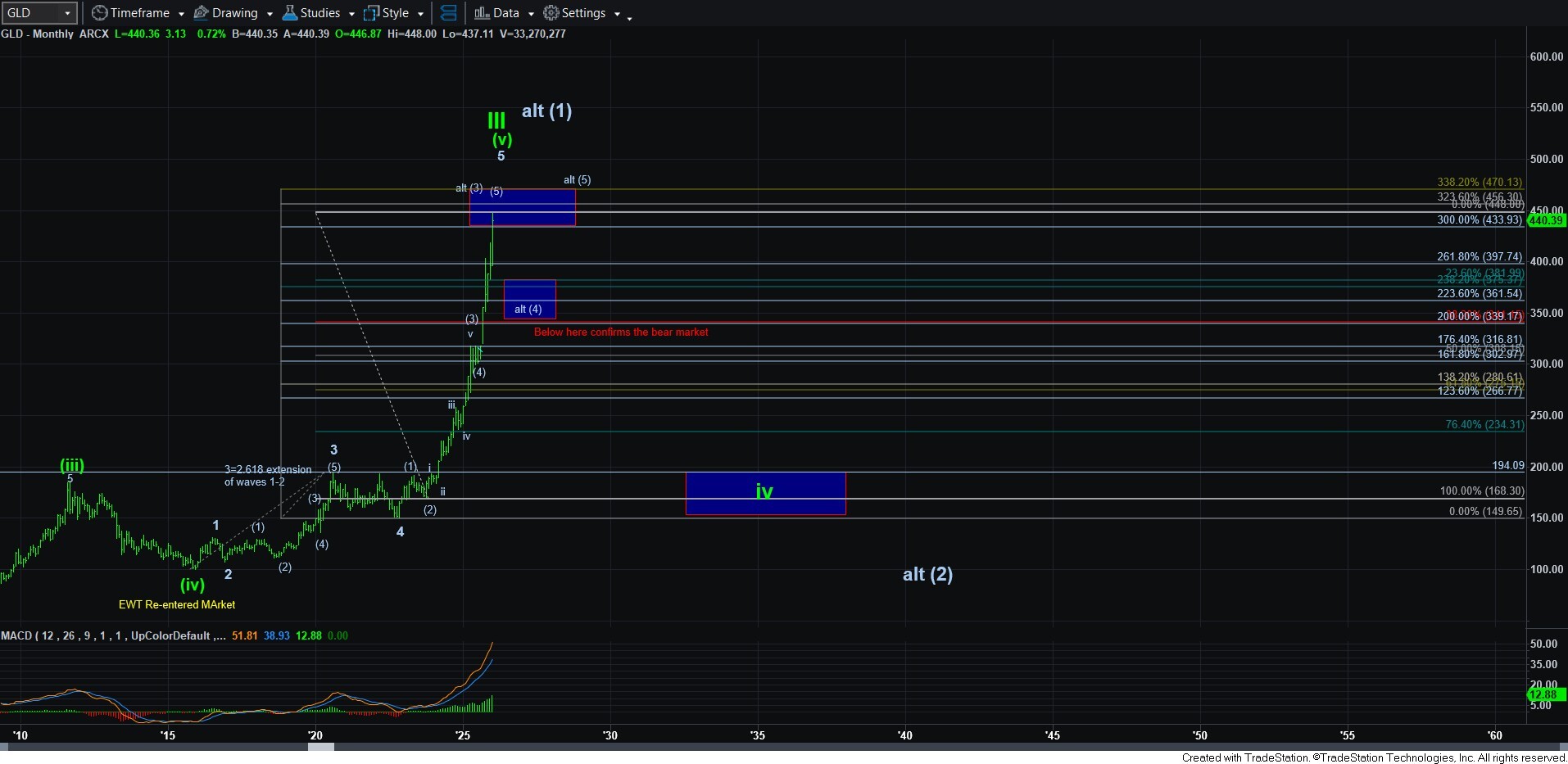Select the GLD - Monthly chart title
The height and width of the screenshot is (764, 1568).
(x=37, y=34)
